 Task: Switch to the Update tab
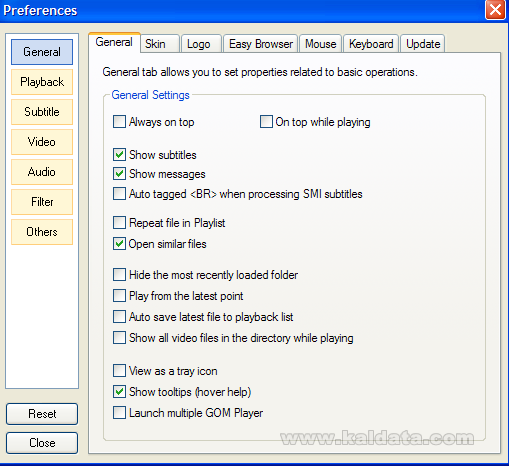423,44
